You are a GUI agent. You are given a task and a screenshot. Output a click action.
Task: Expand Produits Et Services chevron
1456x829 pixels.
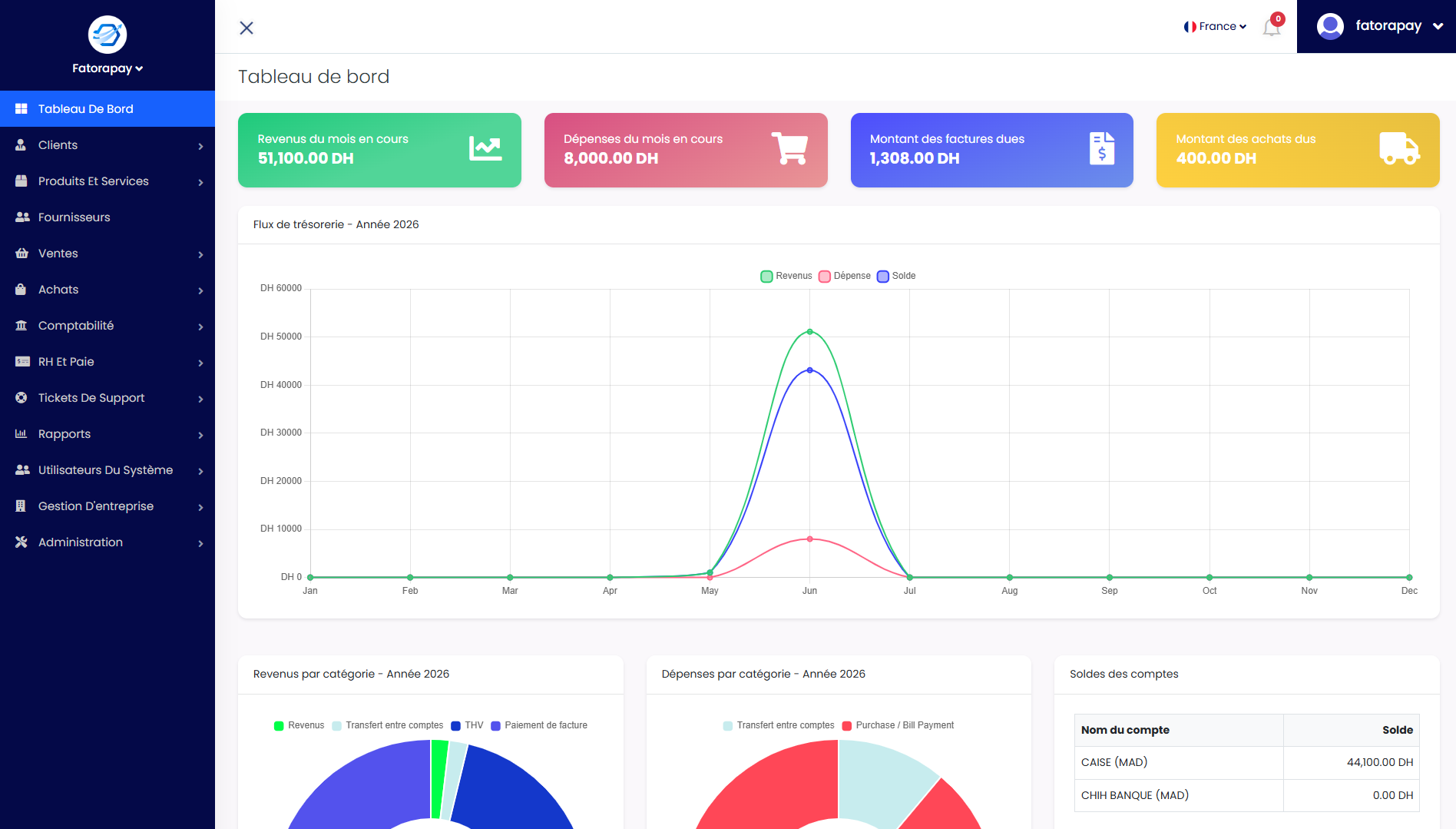[x=200, y=182]
